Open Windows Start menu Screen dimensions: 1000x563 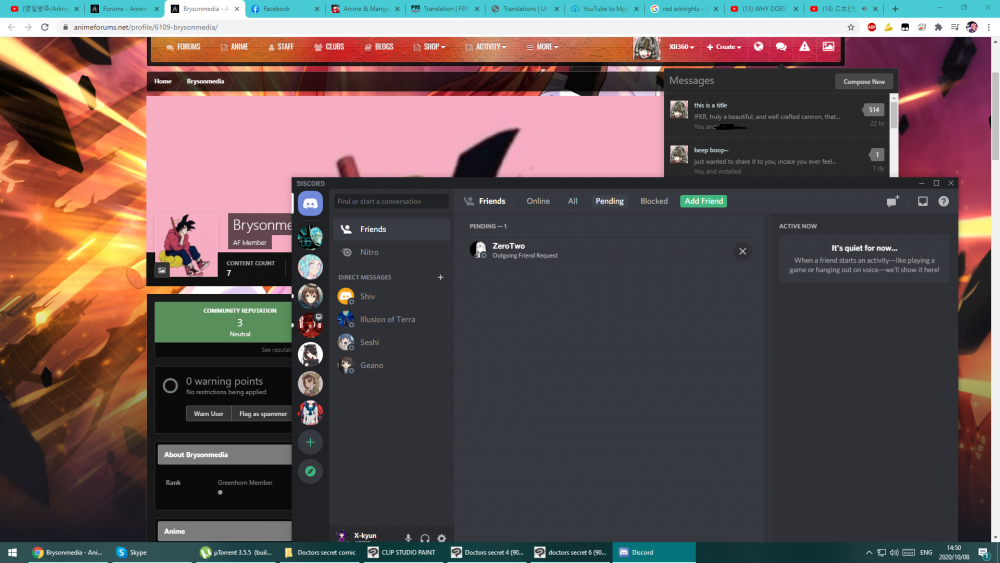11,552
